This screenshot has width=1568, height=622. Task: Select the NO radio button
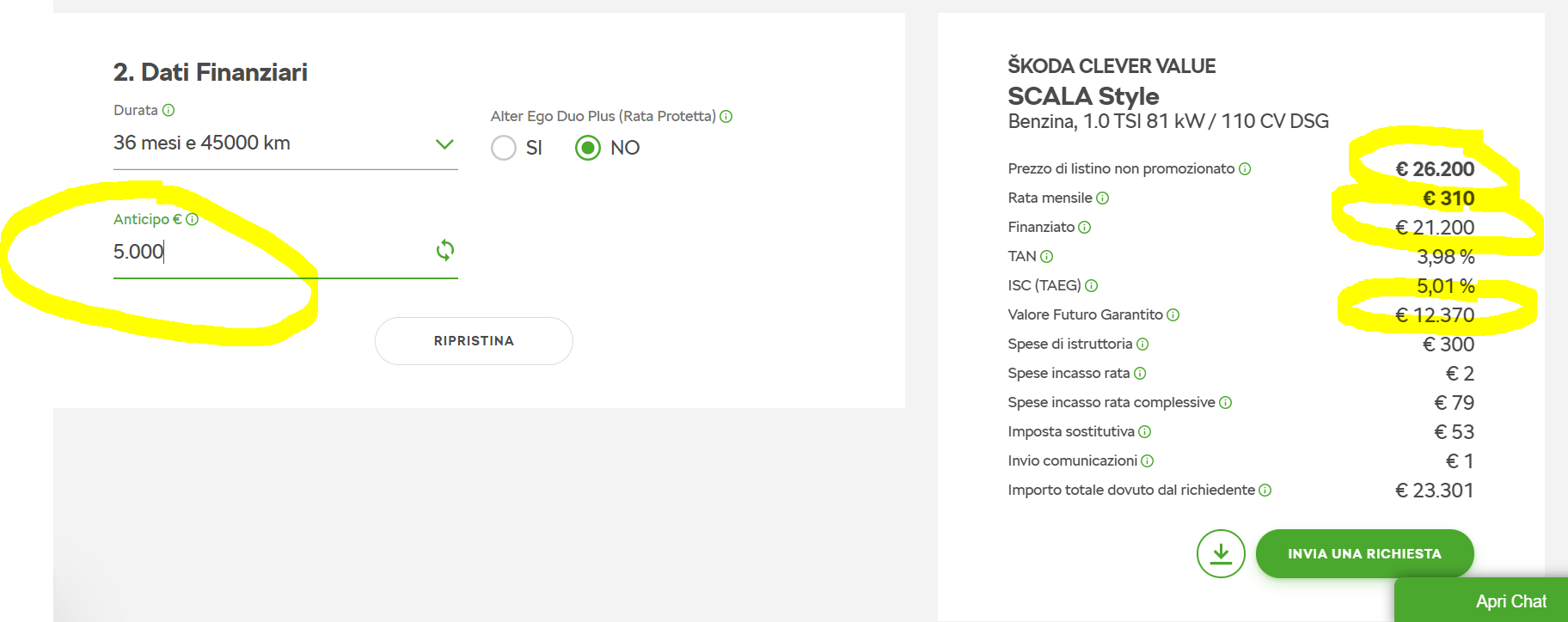tap(588, 148)
